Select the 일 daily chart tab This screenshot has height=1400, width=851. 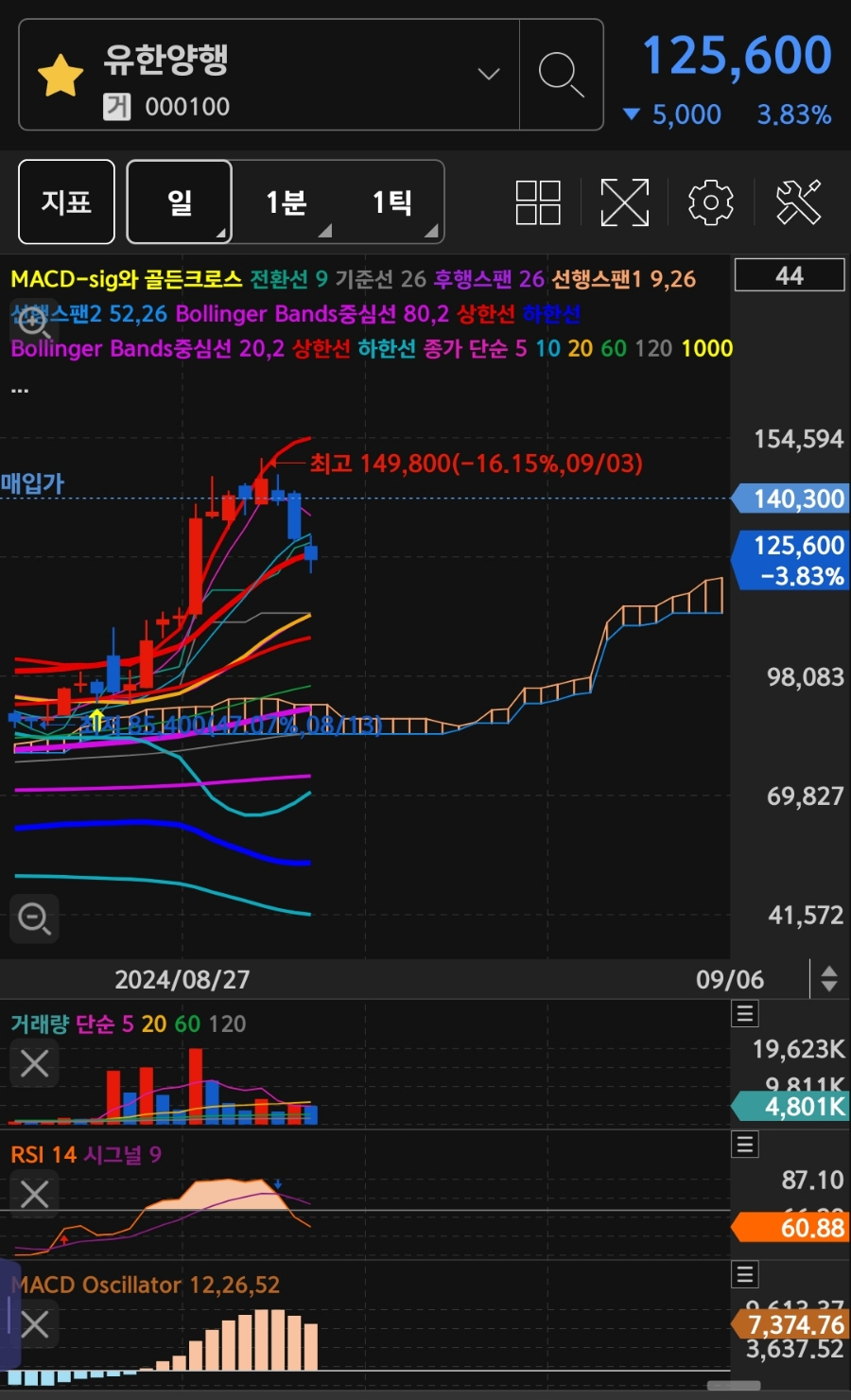180,201
